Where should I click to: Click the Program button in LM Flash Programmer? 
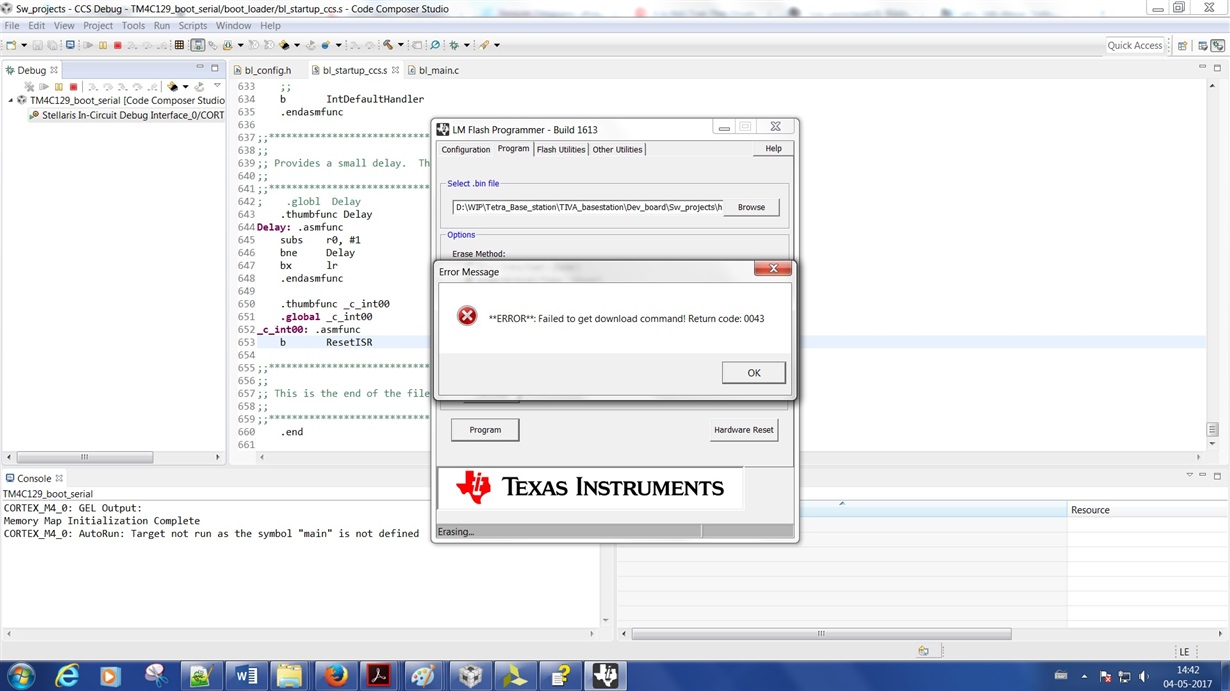click(485, 430)
